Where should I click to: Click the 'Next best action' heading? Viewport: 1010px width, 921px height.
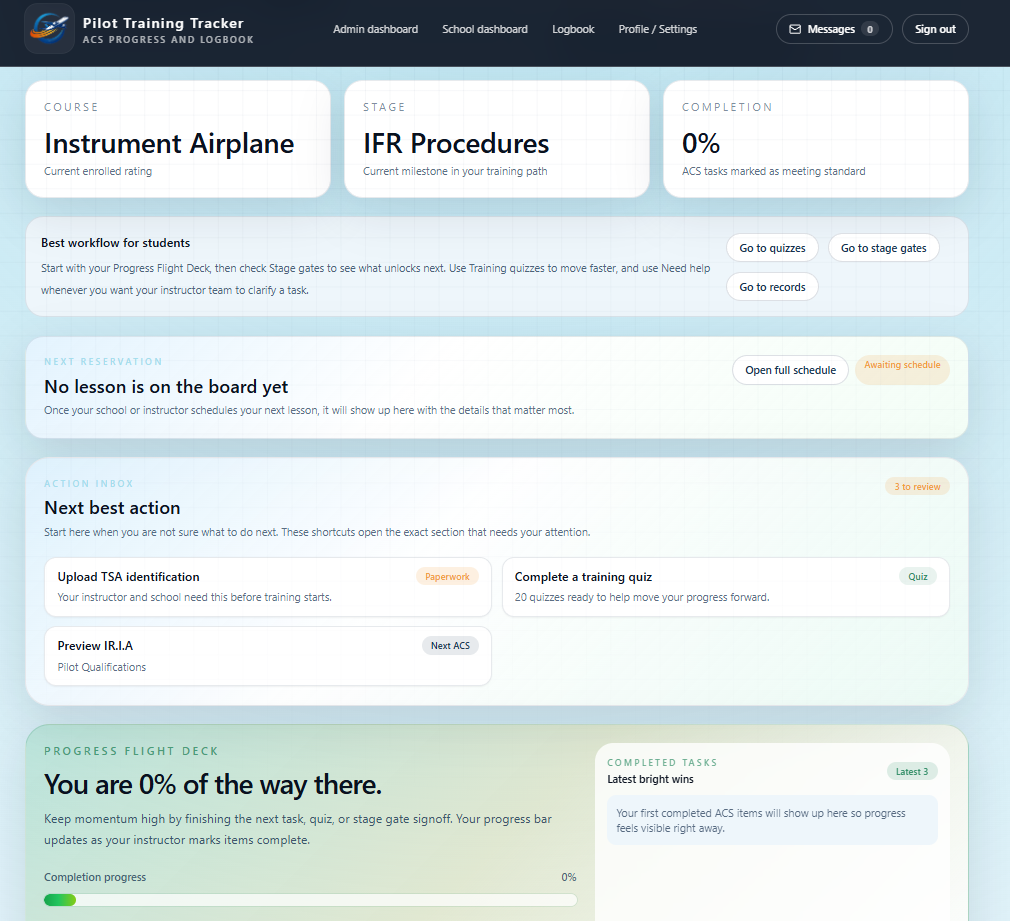click(x=112, y=508)
